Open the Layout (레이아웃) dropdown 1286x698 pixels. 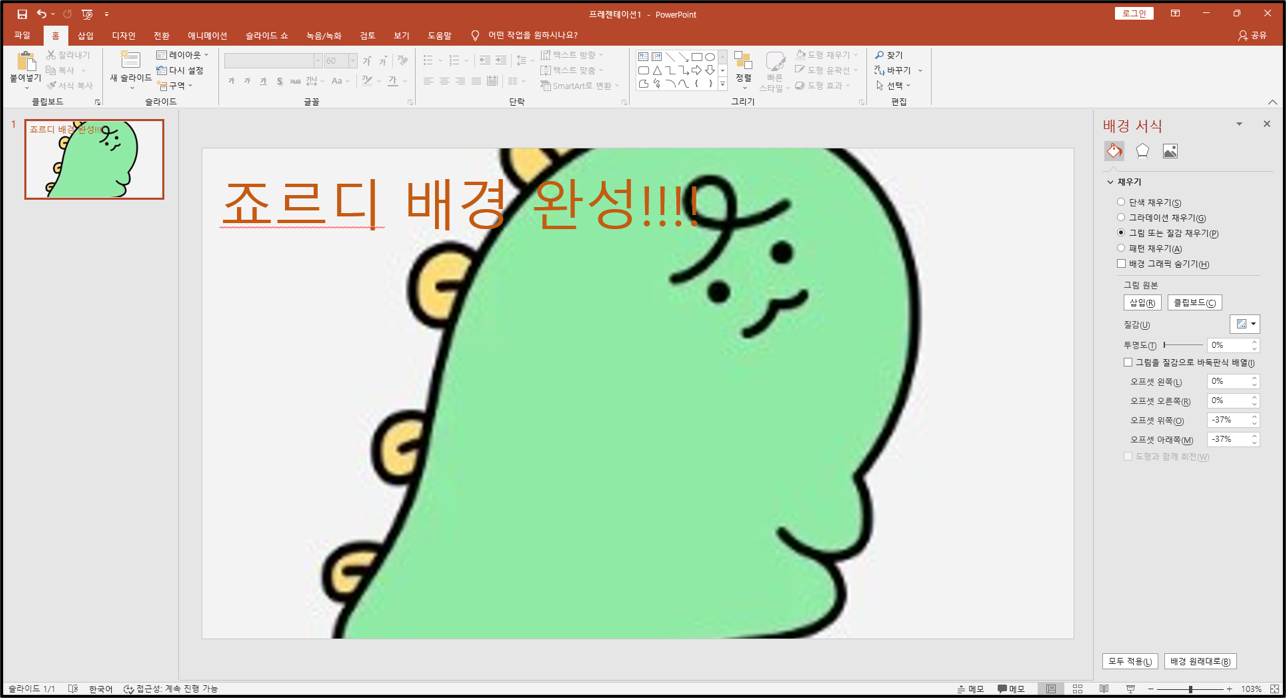click(x=183, y=55)
